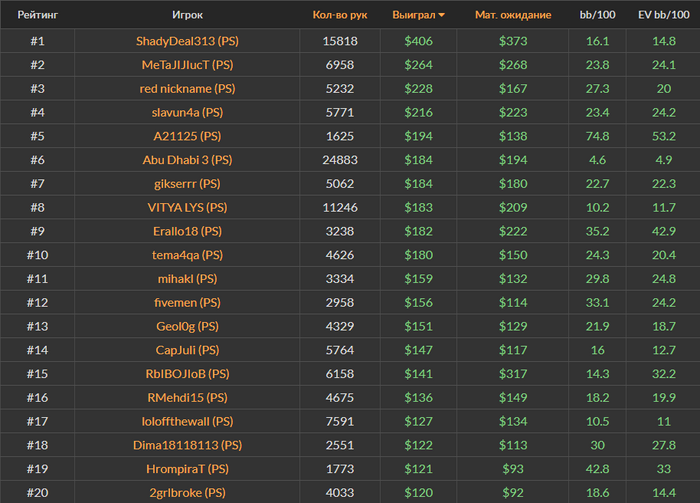700x503 pixels.
Task: Click on Erallo18 (PS) name
Action: pyautogui.click(x=187, y=231)
